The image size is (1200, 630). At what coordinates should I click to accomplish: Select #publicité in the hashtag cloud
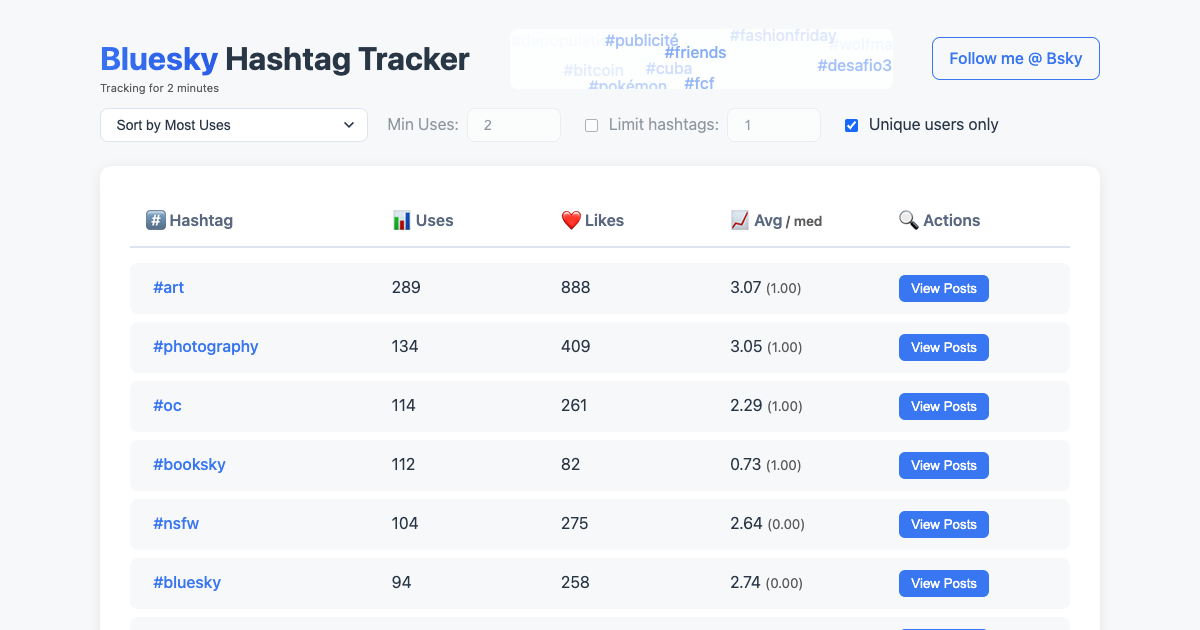pos(641,40)
